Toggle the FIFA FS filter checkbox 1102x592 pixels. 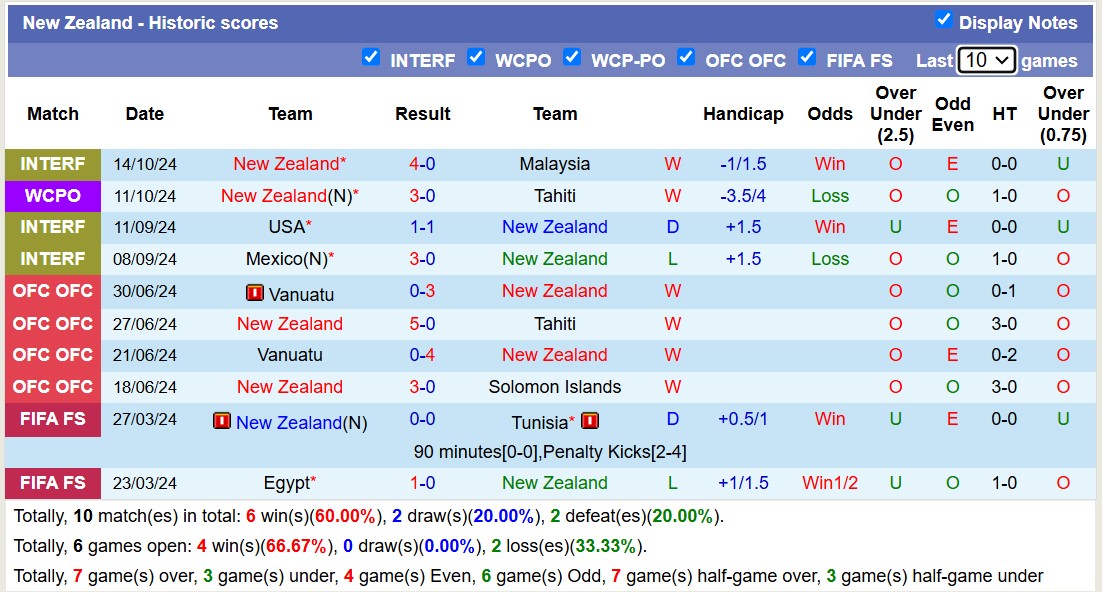pyautogui.click(x=807, y=57)
